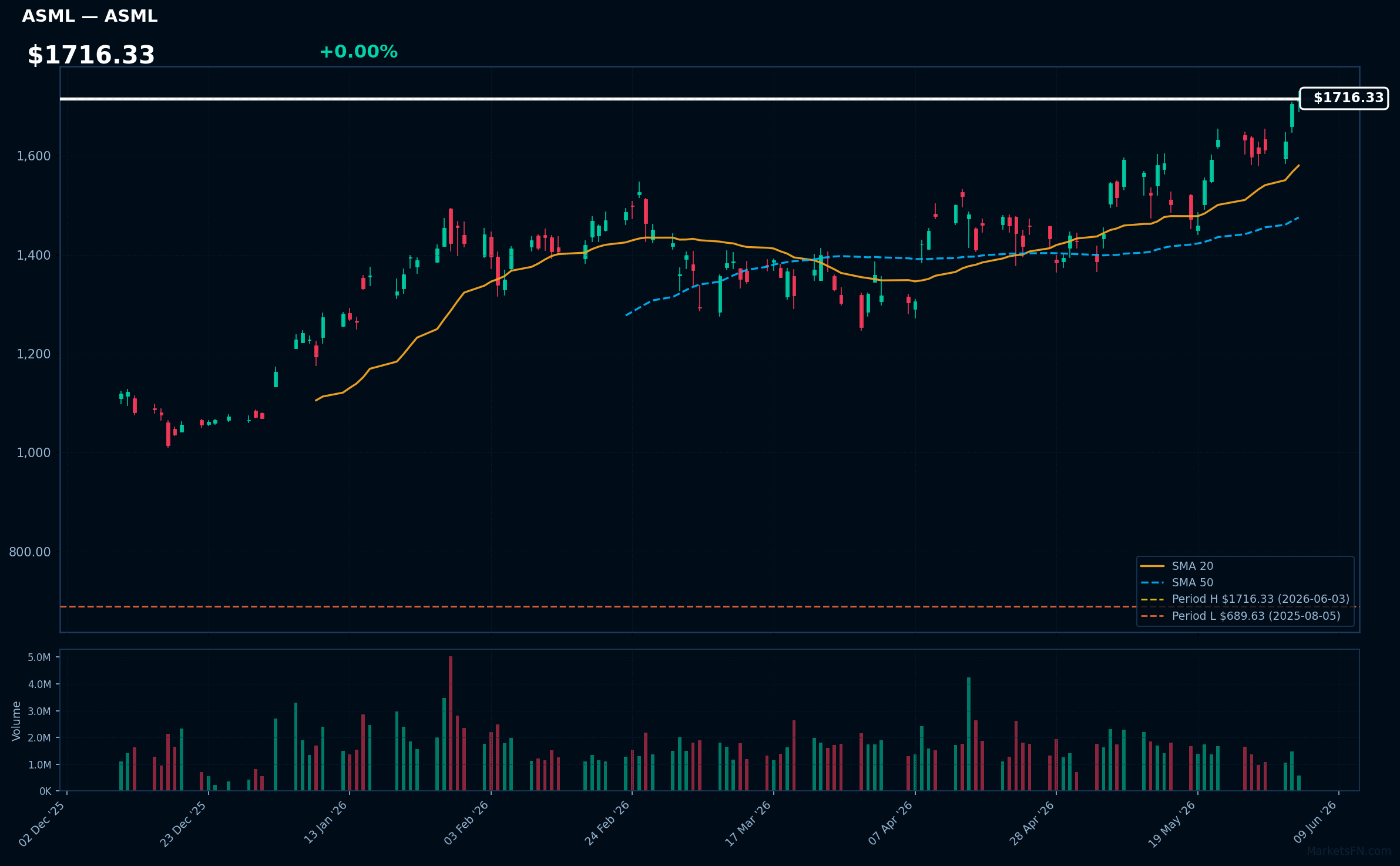Click the 24 Feb '26 date label
The height and width of the screenshot is (866, 1400).
(x=607, y=823)
